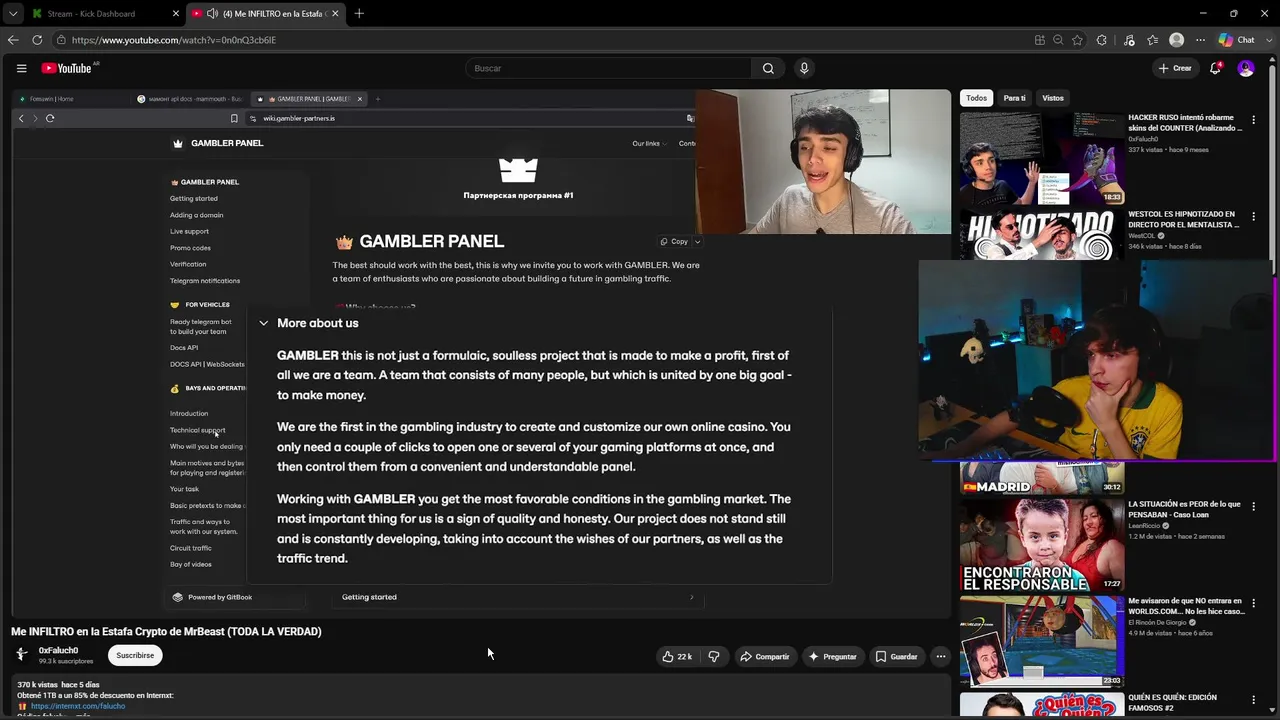The image size is (1280, 720).
Task: Select the Todos filter chip
Action: coord(976,98)
